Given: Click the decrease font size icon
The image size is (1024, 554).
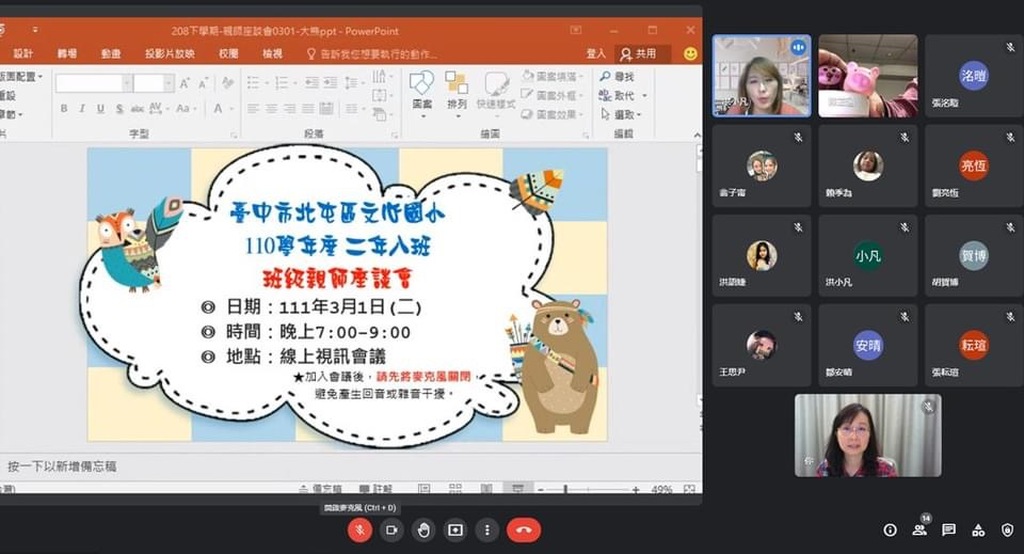Looking at the screenshot, I should coord(203,83).
